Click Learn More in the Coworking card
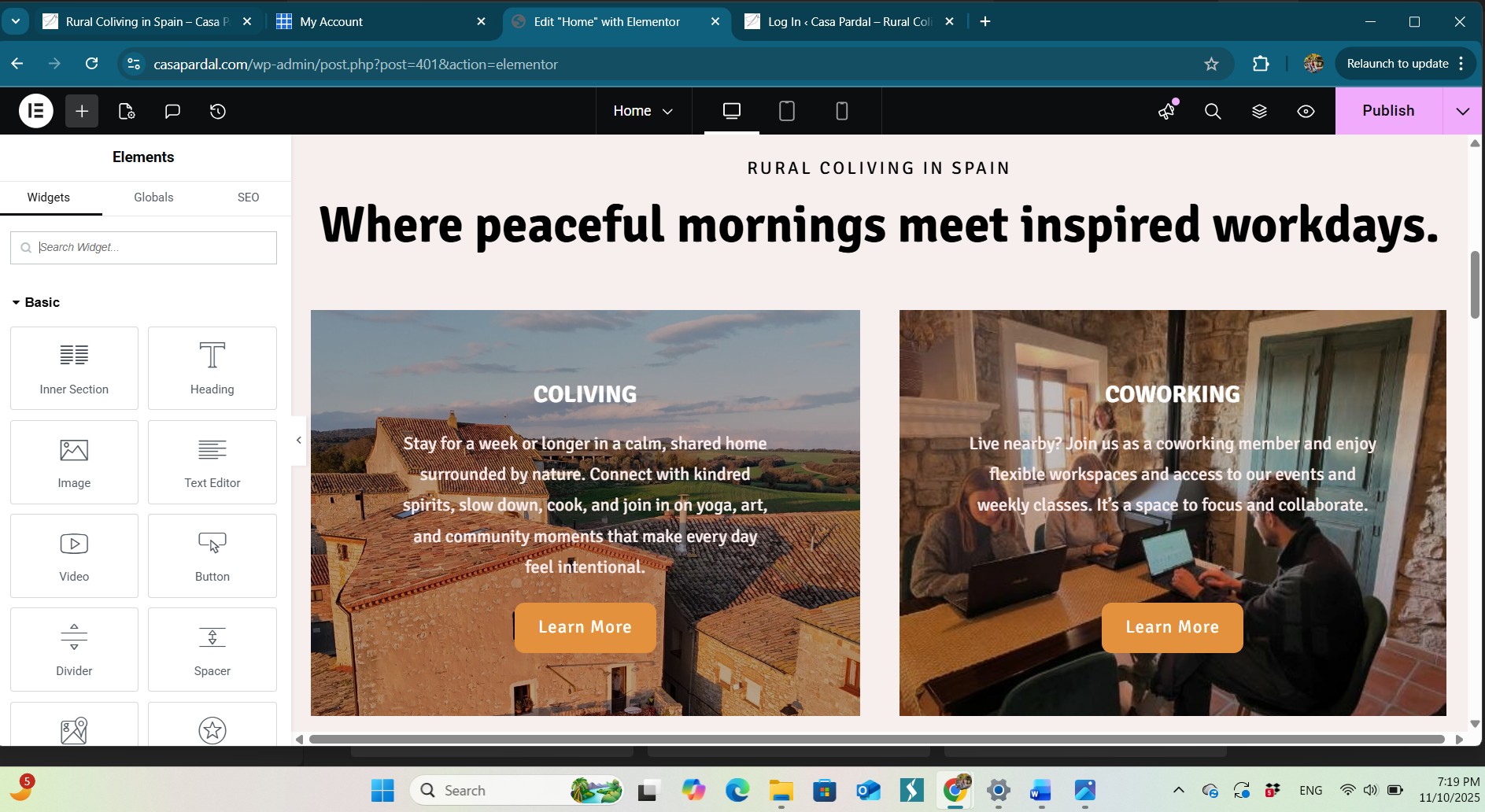This screenshot has width=1485, height=812. click(x=1172, y=627)
